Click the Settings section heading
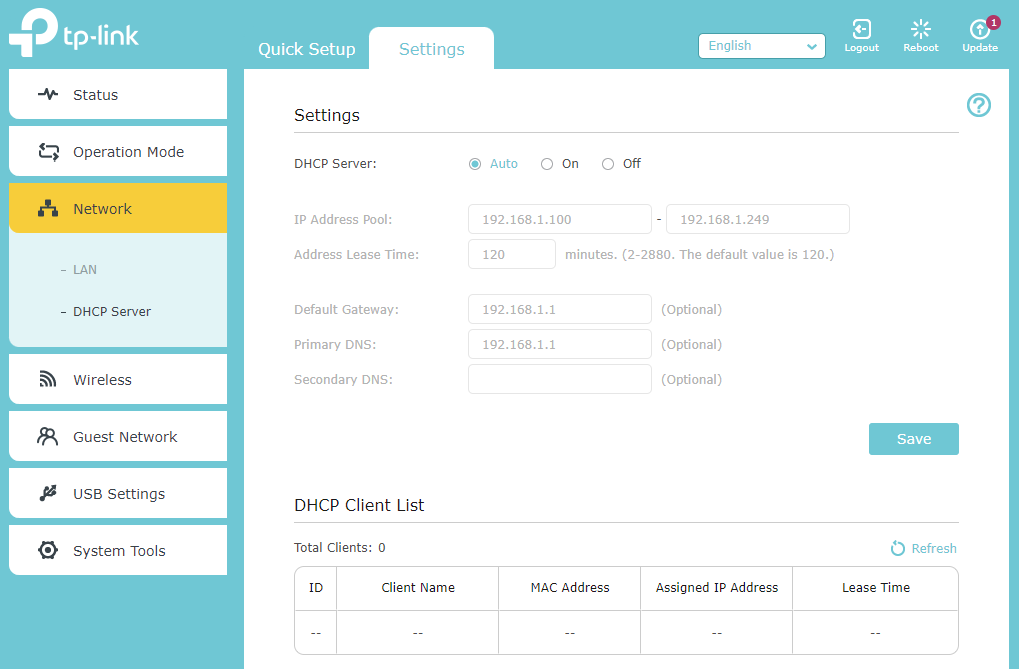 (327, 115)
